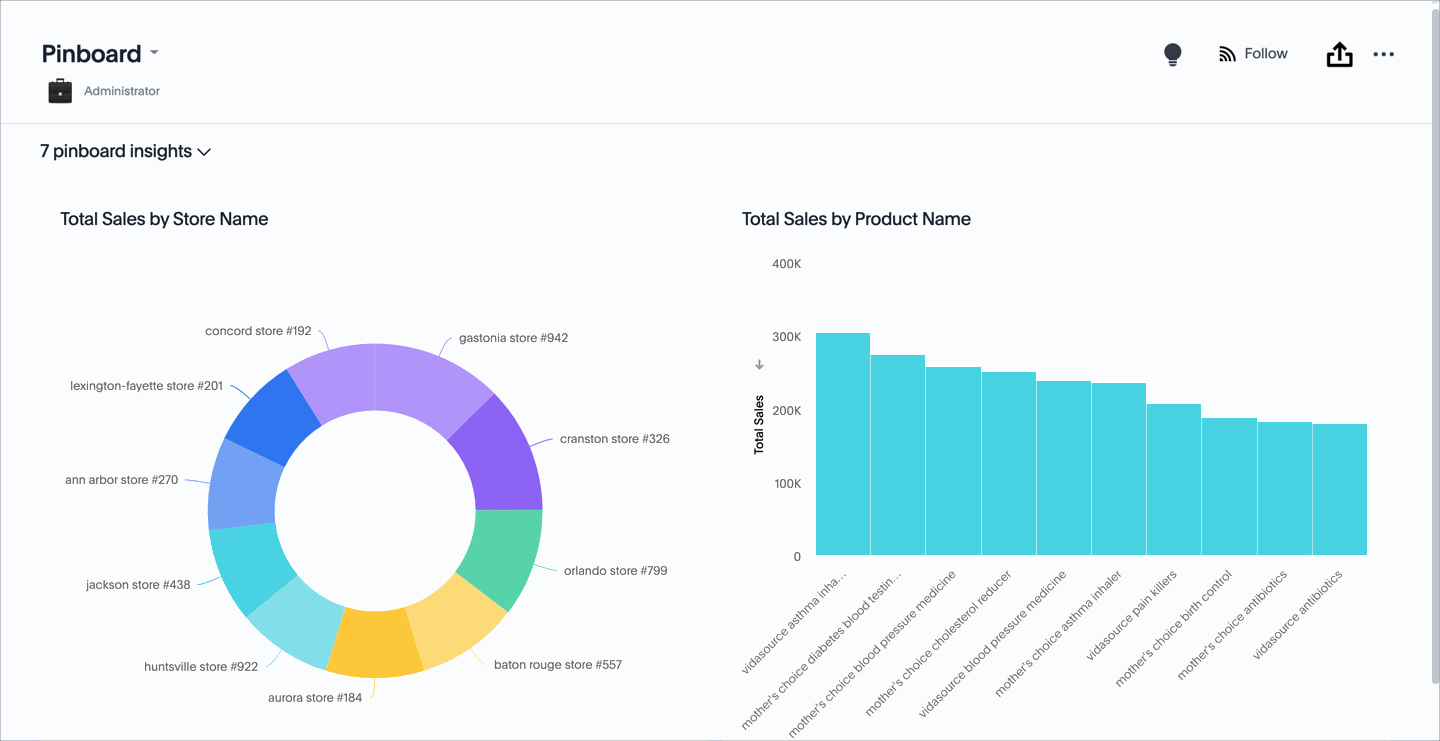Click the share/export icon
The width and height of the screenshot is (1440, 741).
coord(1339,55)
